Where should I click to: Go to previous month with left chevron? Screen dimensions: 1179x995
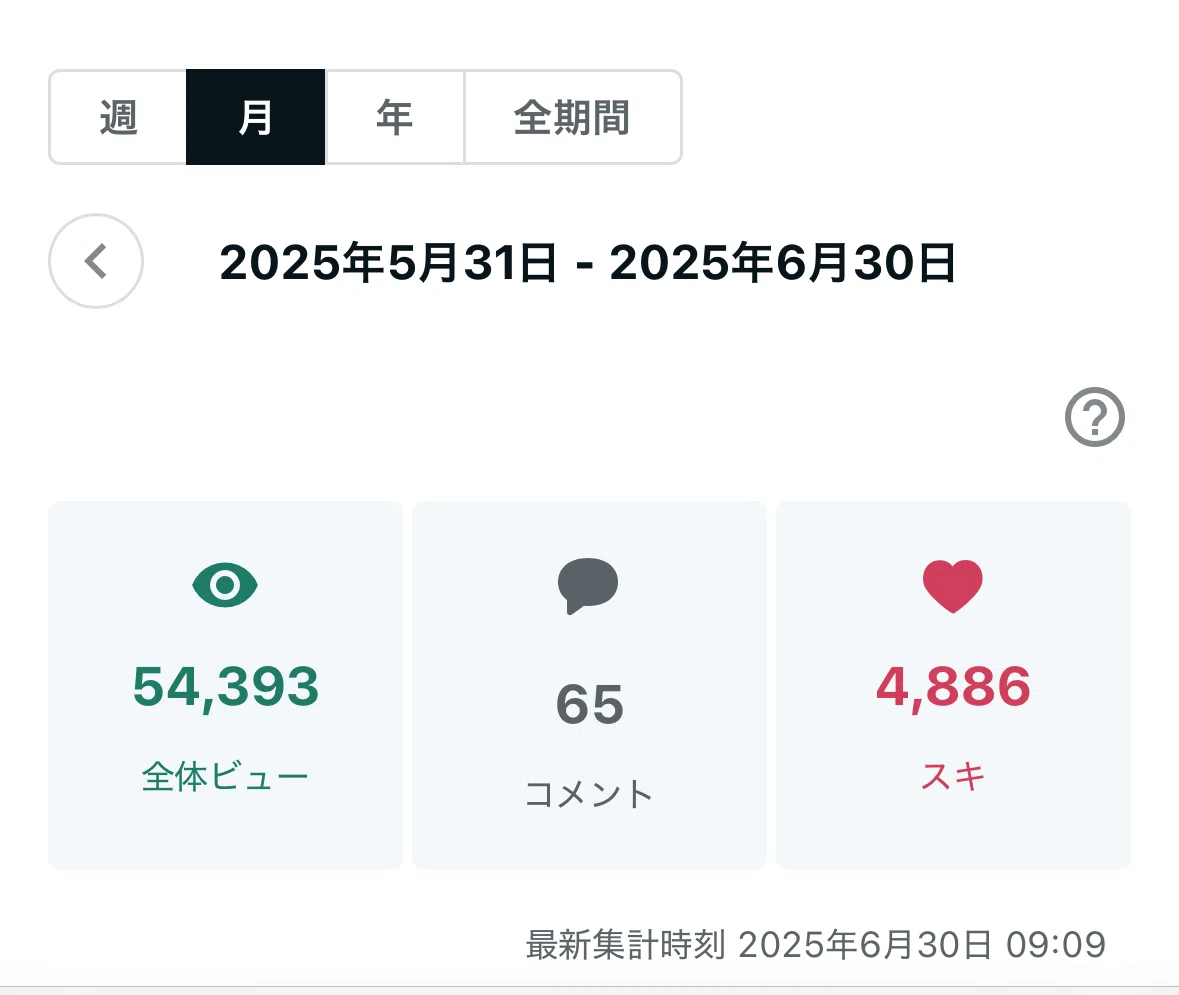coord(96,261)
